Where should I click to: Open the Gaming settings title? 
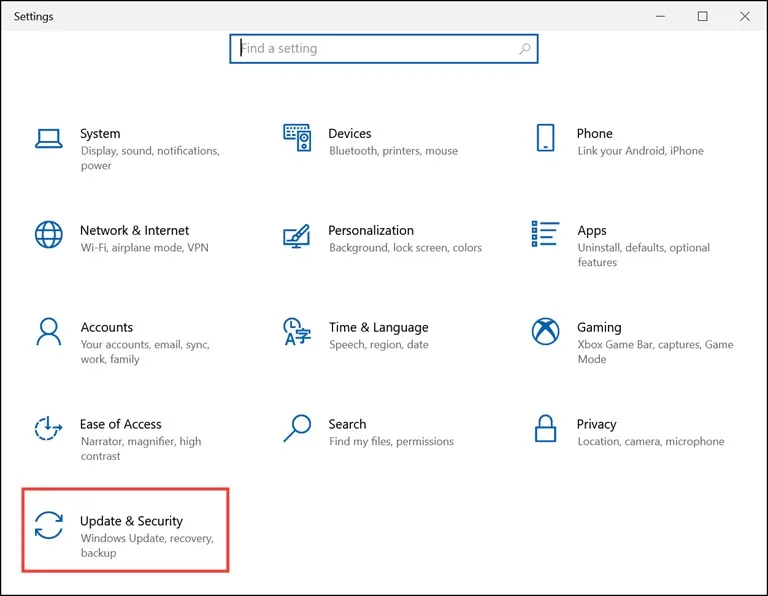coord(599,328)
